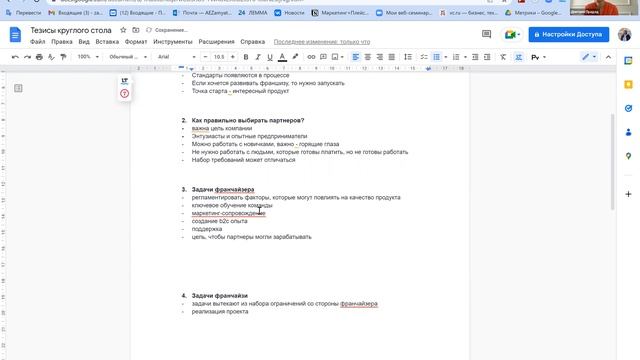This screenshot has width=640, height=360.
Task: Toggle Italic formatting
Action: 258,57
